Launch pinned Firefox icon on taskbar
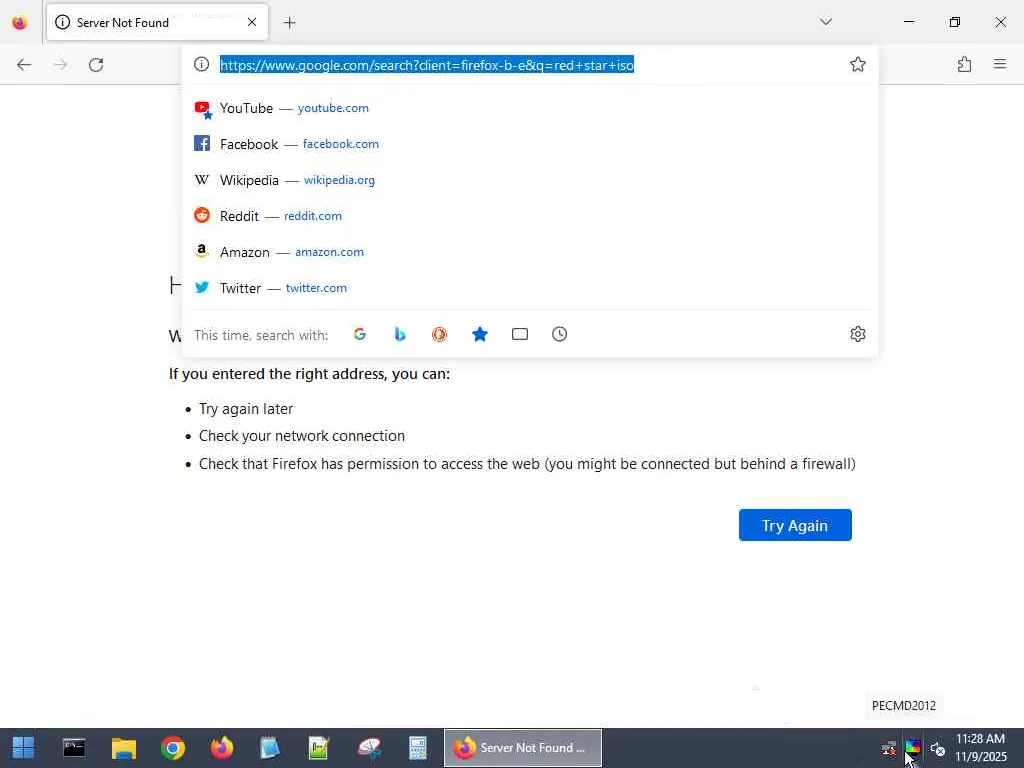This screenshot has width=1024, height=768. click(222, 748)
